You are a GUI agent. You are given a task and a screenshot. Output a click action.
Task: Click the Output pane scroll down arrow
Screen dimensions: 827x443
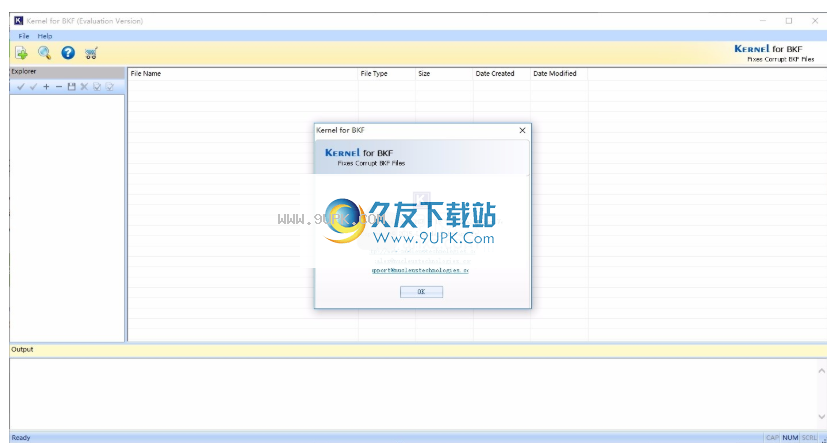[x=822, y=417]
